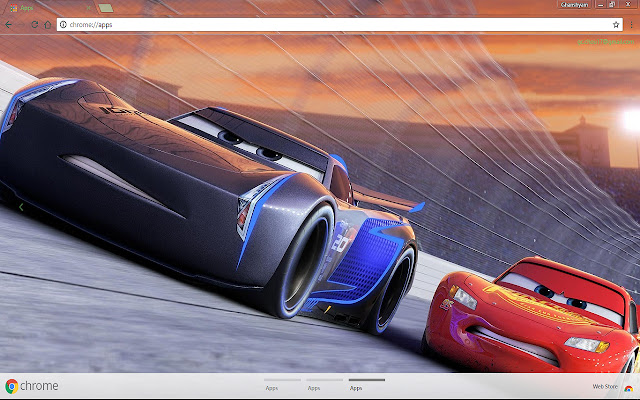Restore down the Chrome window
Viewport: 640px width, 400px height.
tap(613, 4)
